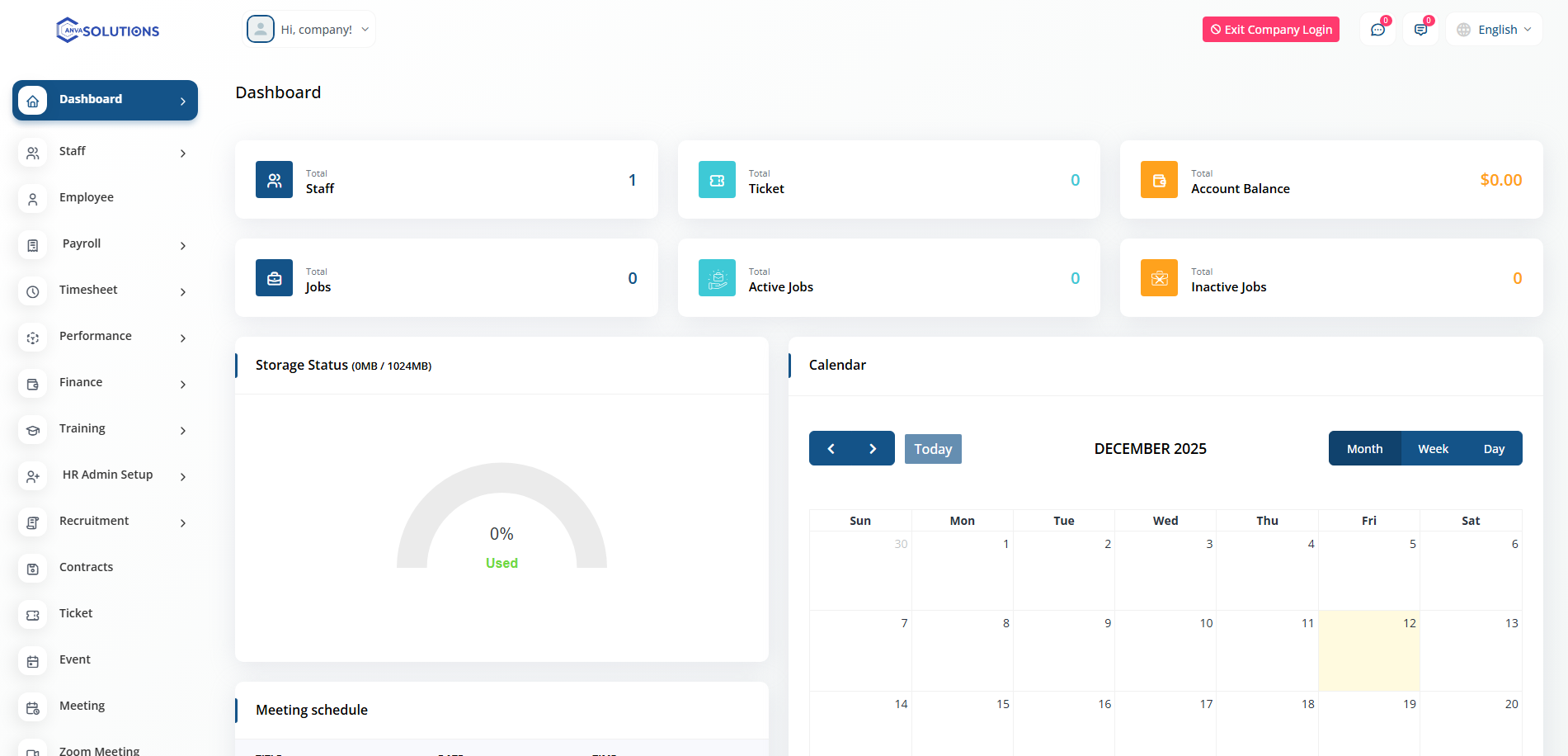
Task: Click the Total Ticket card icon
Action: [x=716, y=180]
